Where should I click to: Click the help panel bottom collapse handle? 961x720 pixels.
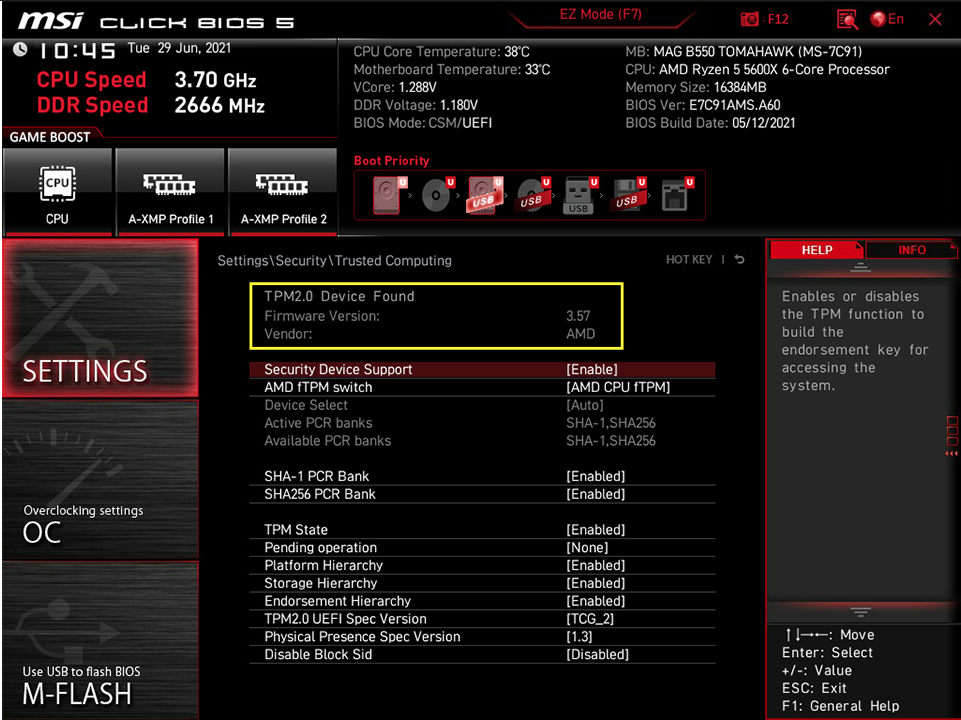(860, 612)
